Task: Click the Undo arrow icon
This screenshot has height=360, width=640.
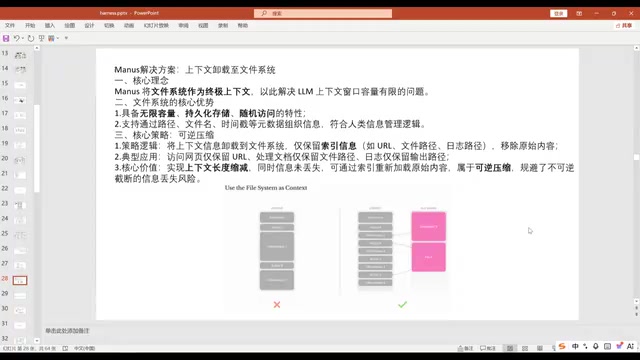Action: [16, 38]
